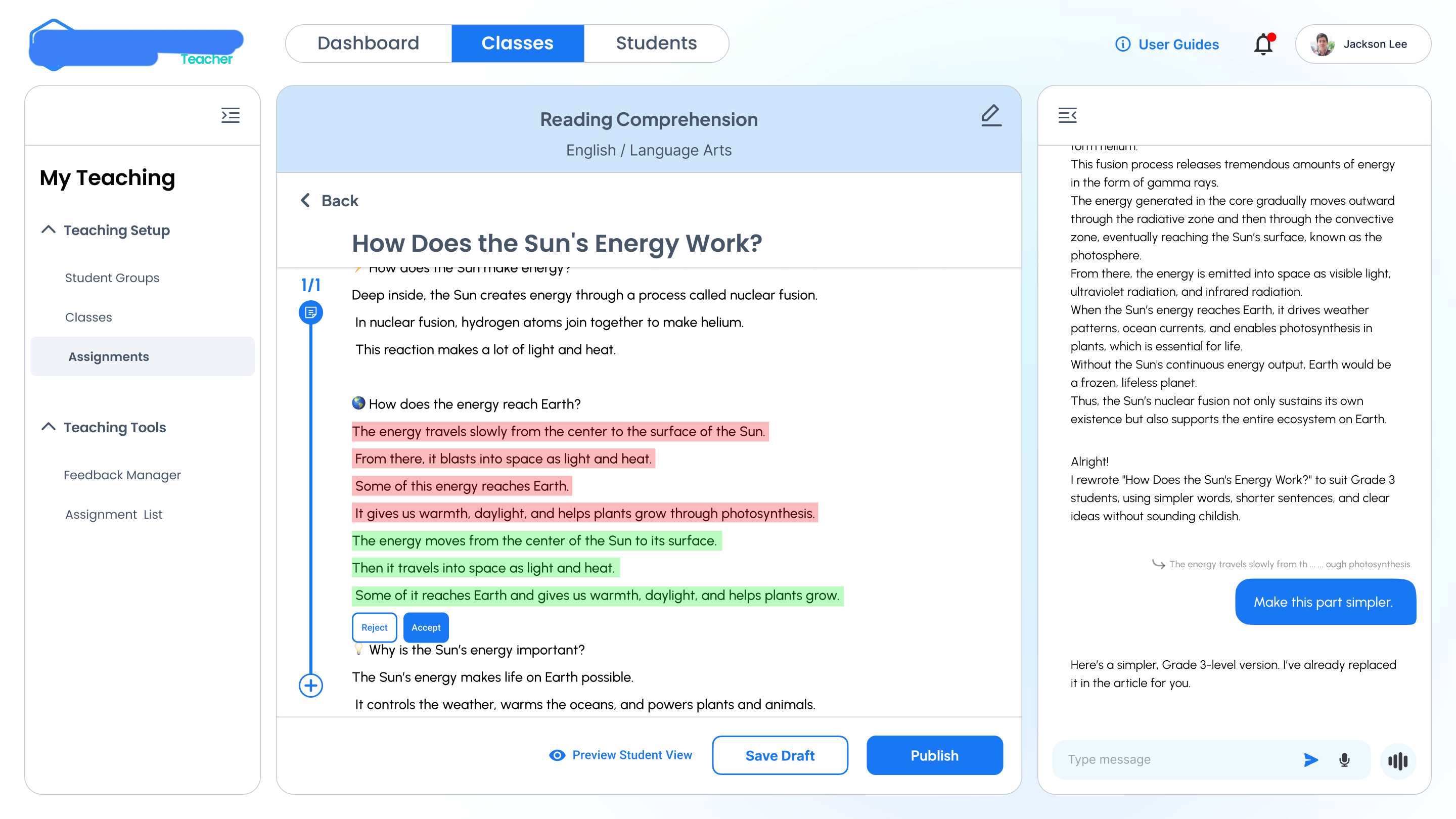Activate the microphone icon

1345,760
